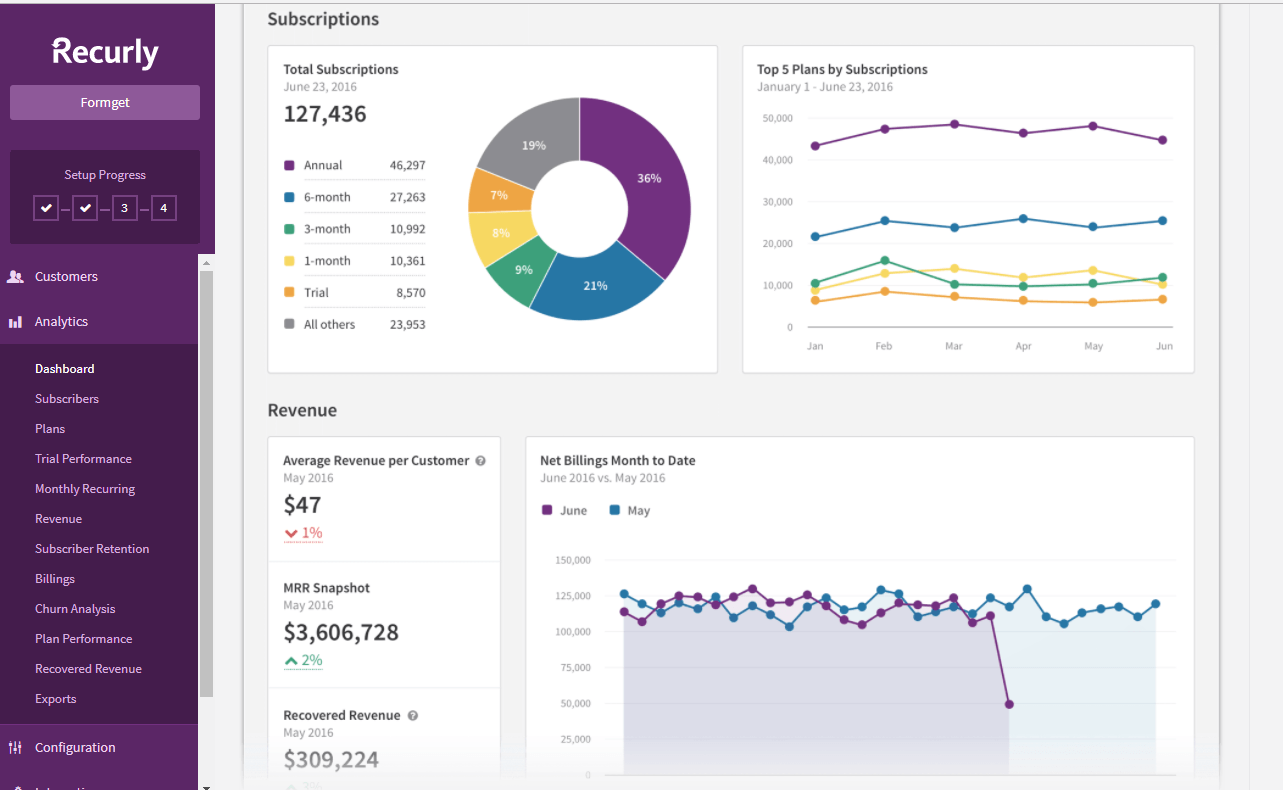Viewport: 1283px width, 790px height.
Task: Click sidebar scrollbar up arrow
Action: 207,263
